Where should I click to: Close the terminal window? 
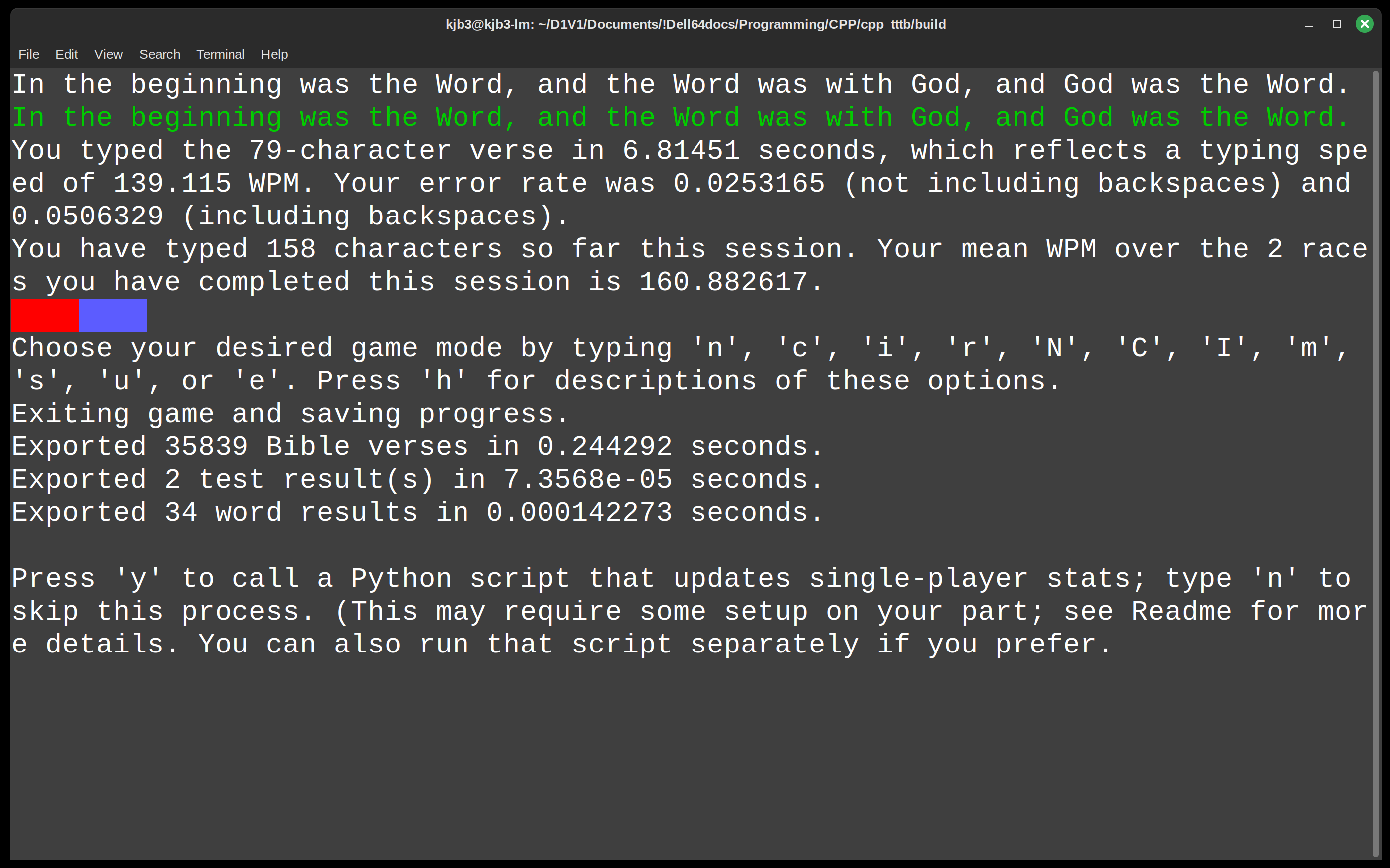click(1364, 24)
